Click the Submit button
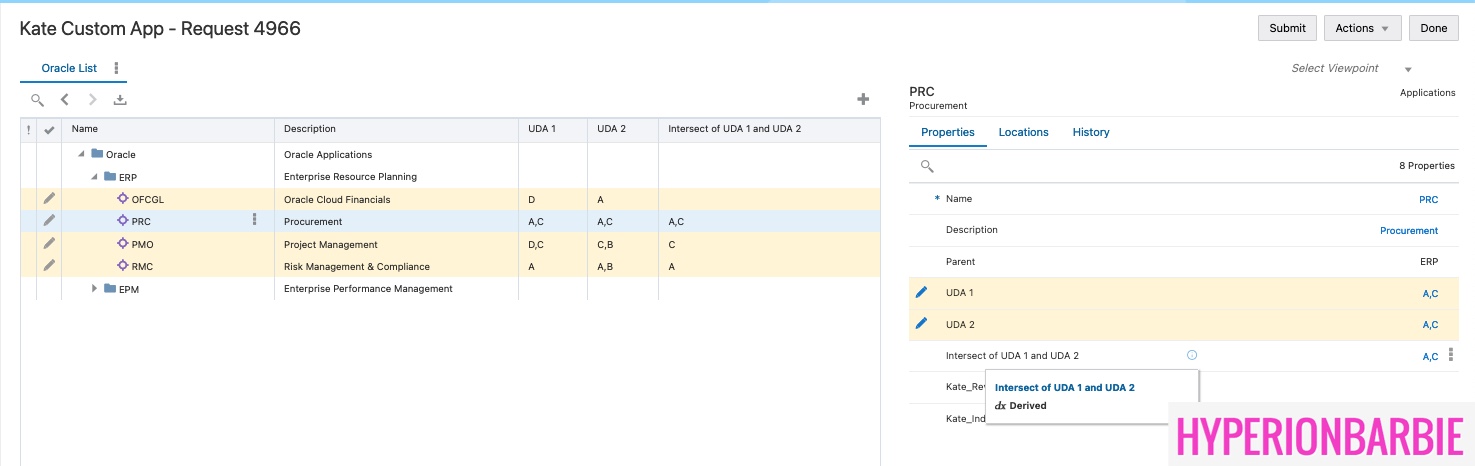 click(1287, 28)
